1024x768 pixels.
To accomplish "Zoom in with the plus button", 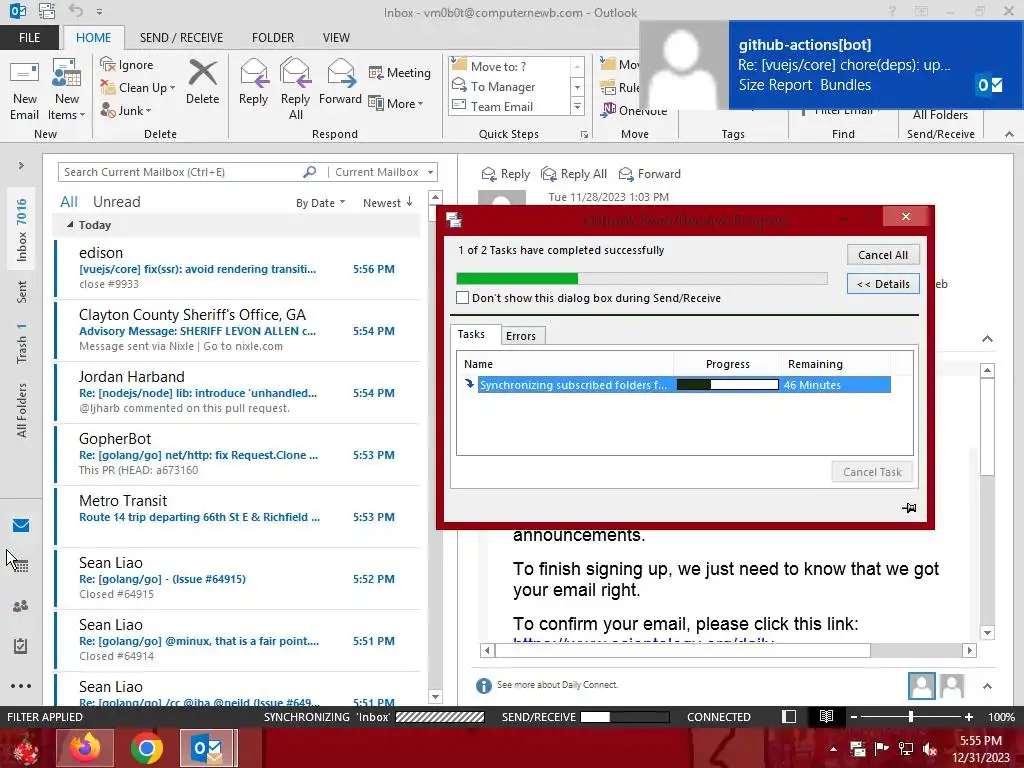I will (x=969, y=716).
